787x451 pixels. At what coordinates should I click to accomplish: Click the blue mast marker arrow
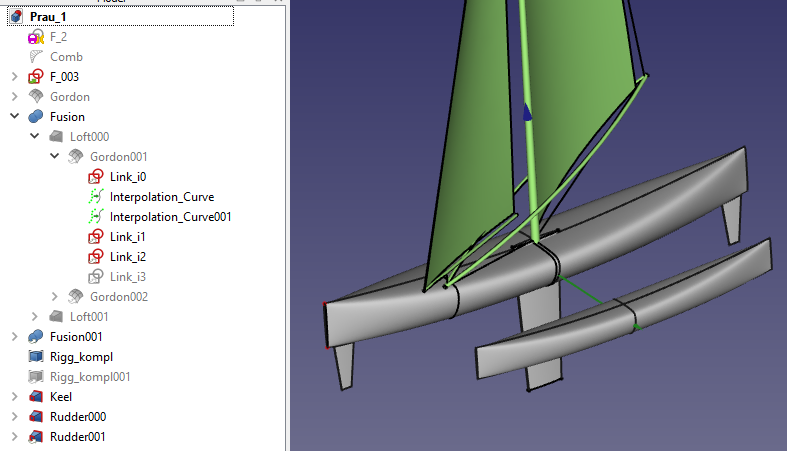click(529, 113)
